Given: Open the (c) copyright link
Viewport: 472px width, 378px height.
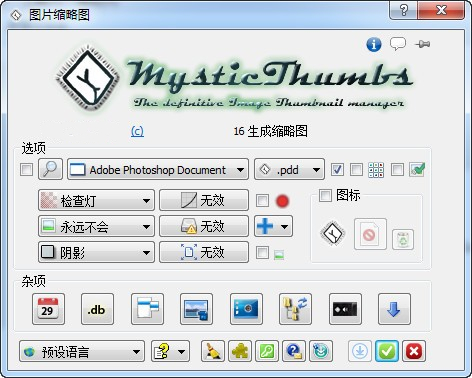Looking at the screenshot, I should (x=137, y=131).
